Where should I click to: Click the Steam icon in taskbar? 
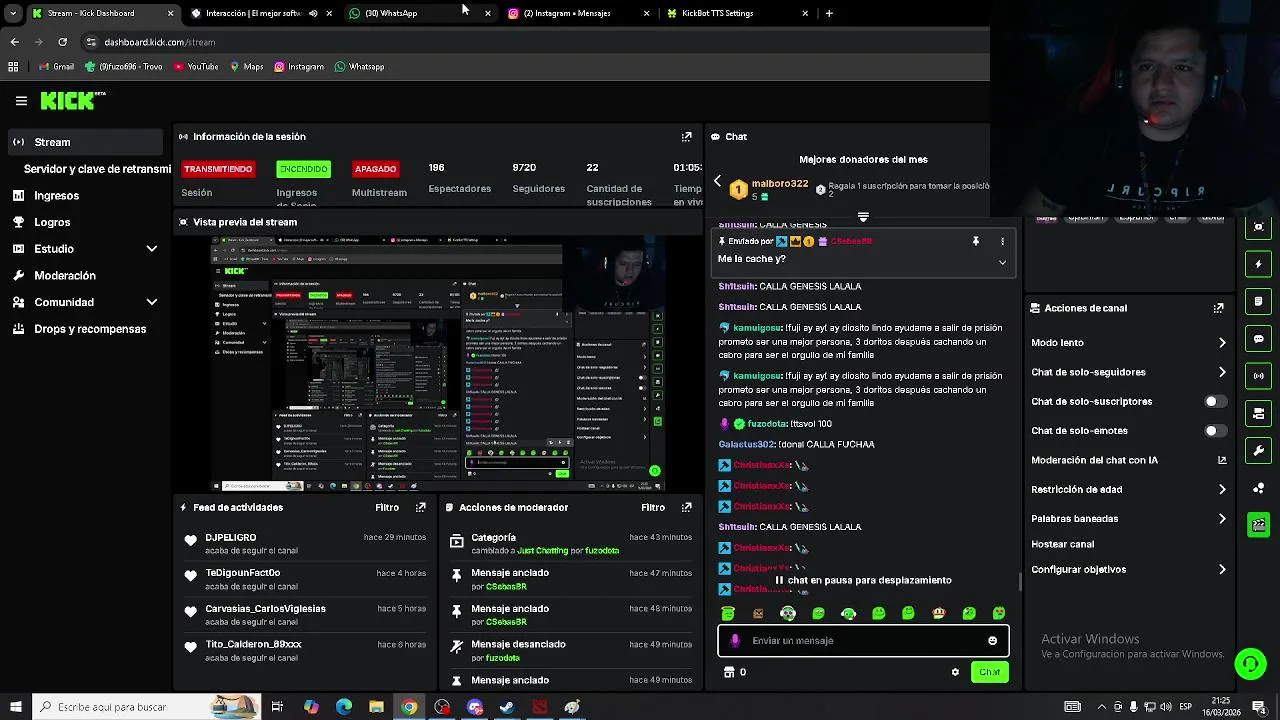pyautogui.click(x=507, y=707)
